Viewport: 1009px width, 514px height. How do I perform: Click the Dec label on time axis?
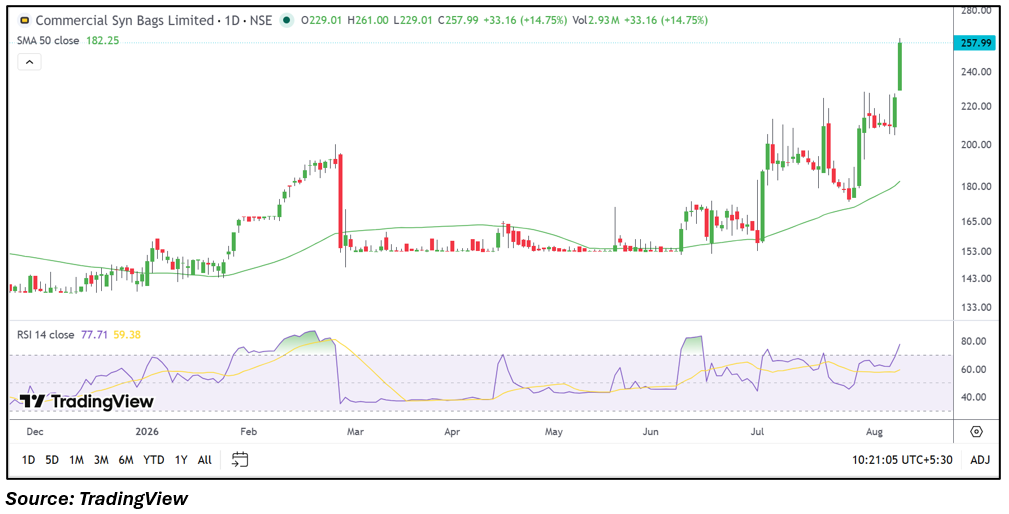(x=35, y=432)
